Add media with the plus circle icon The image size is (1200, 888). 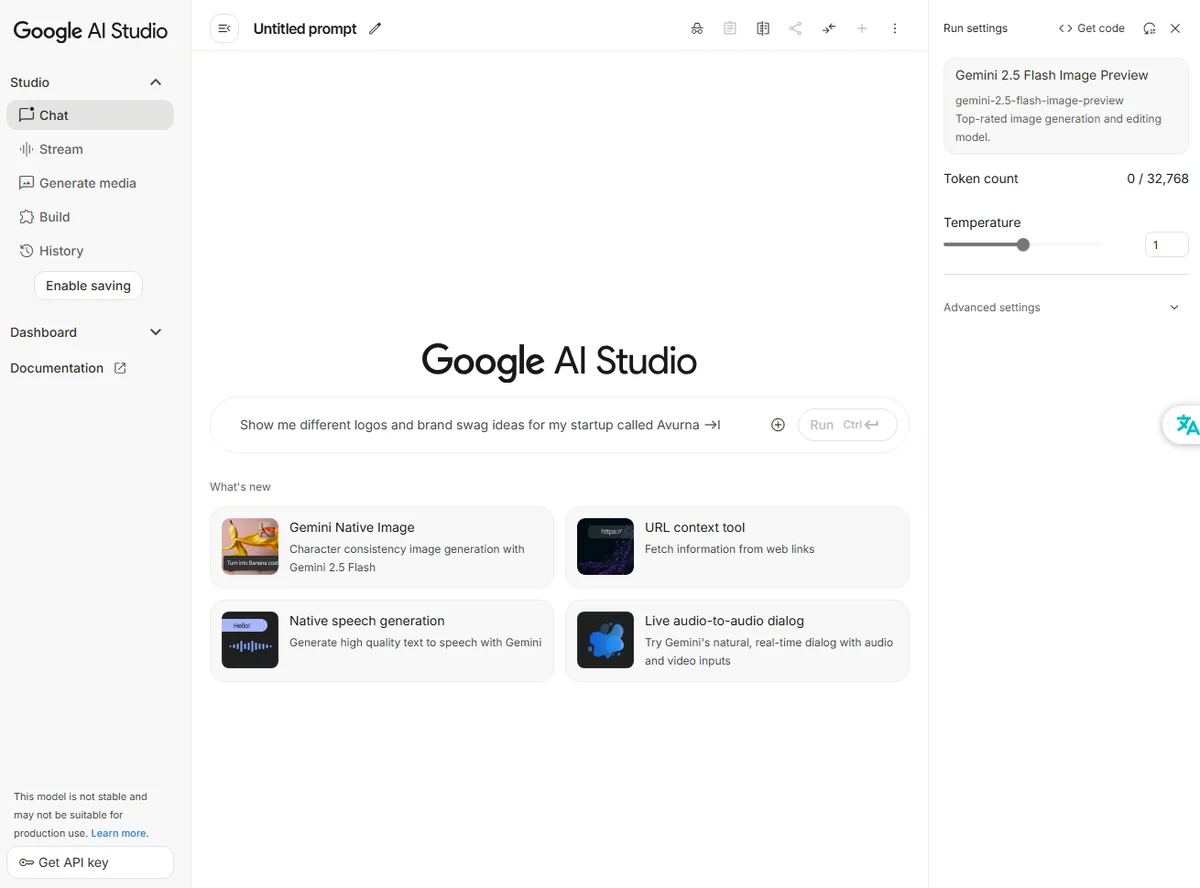pos(778,425)
